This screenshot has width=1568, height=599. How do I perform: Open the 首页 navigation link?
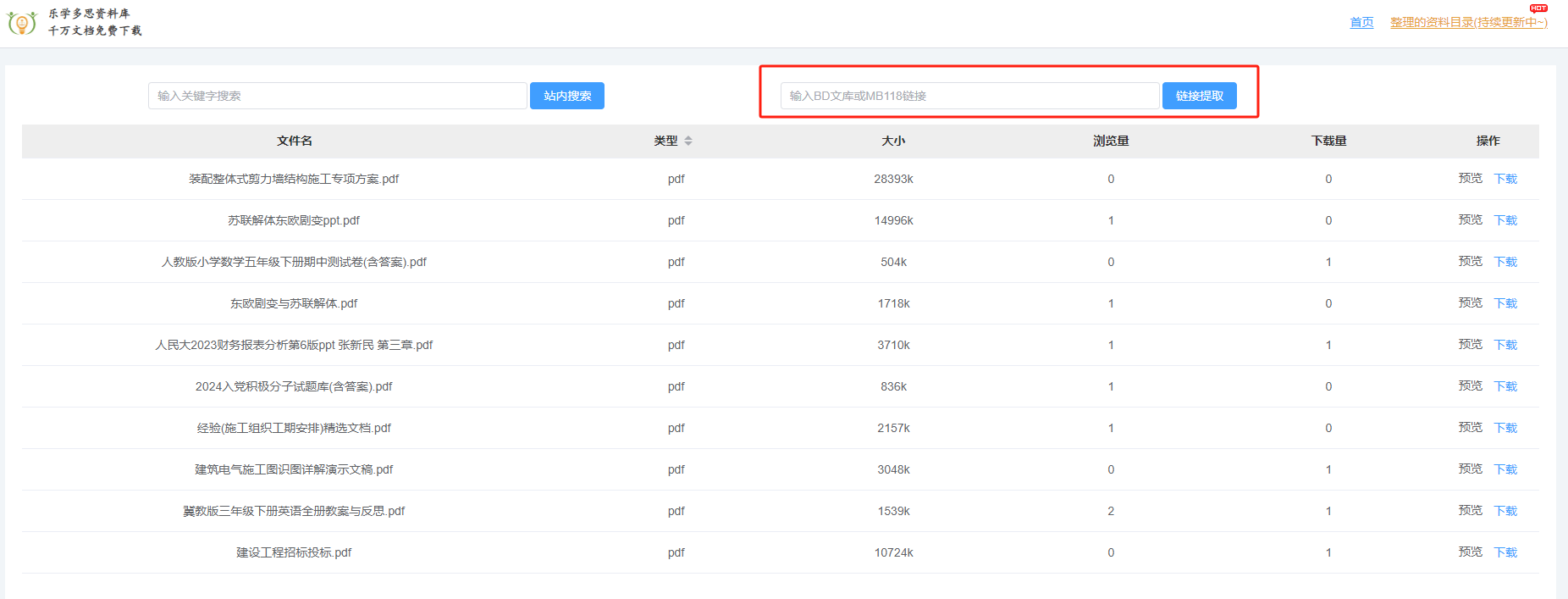pyautogui.click(x=1361, y=22)
